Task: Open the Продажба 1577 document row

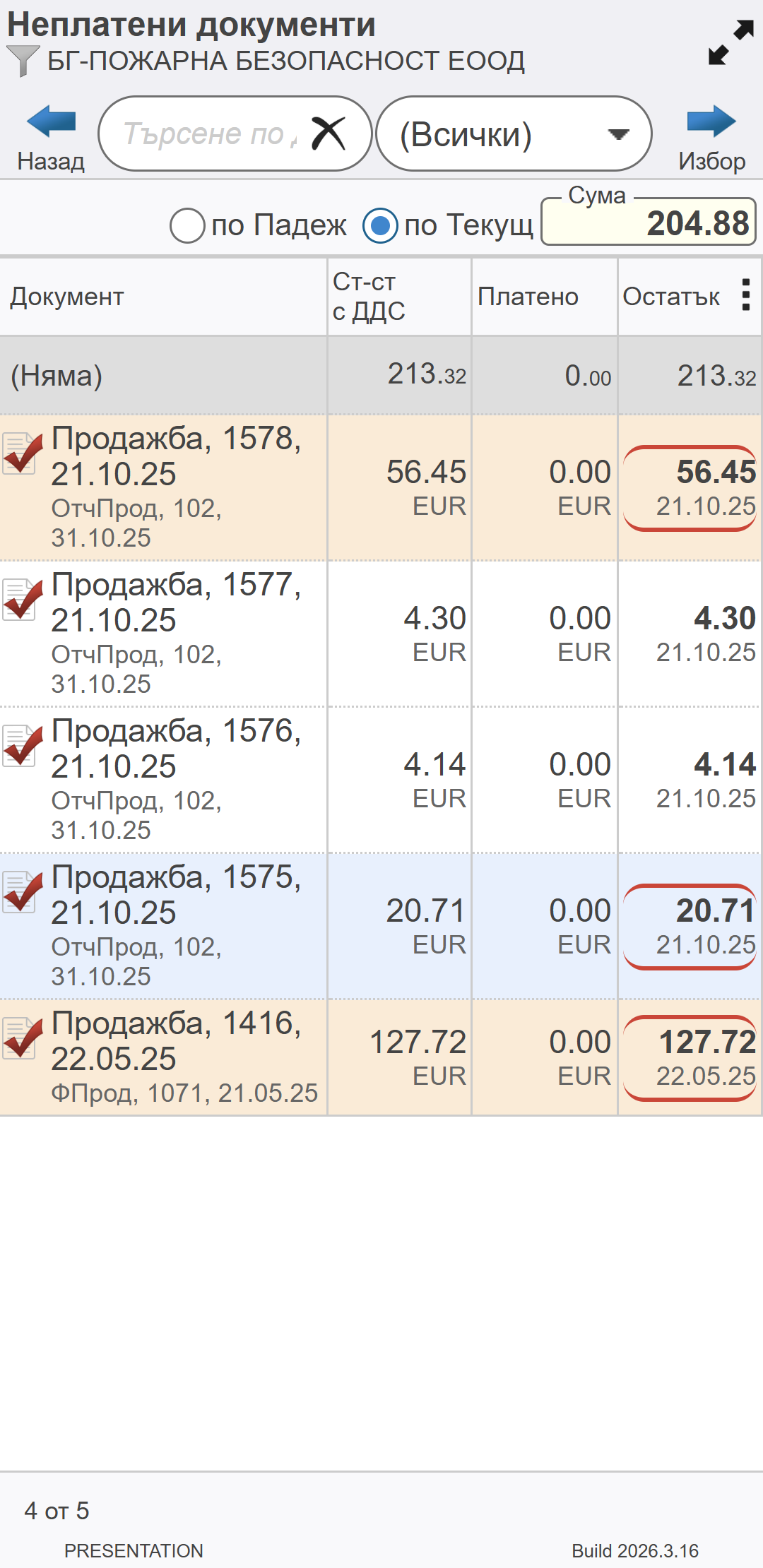Action: [x=177, y=634]
